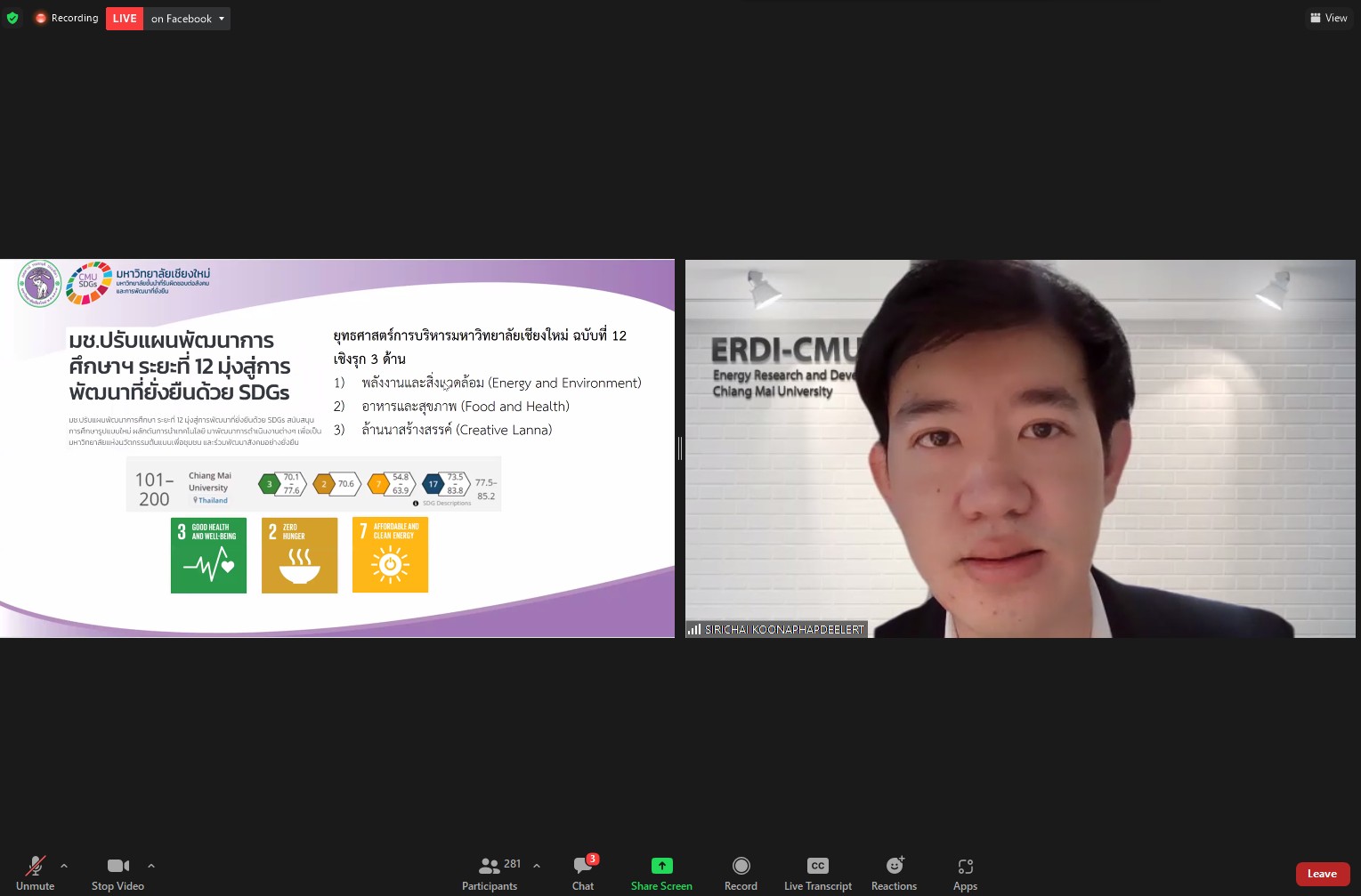
Task: Open the Reactions menu
Action: [894, 873]
